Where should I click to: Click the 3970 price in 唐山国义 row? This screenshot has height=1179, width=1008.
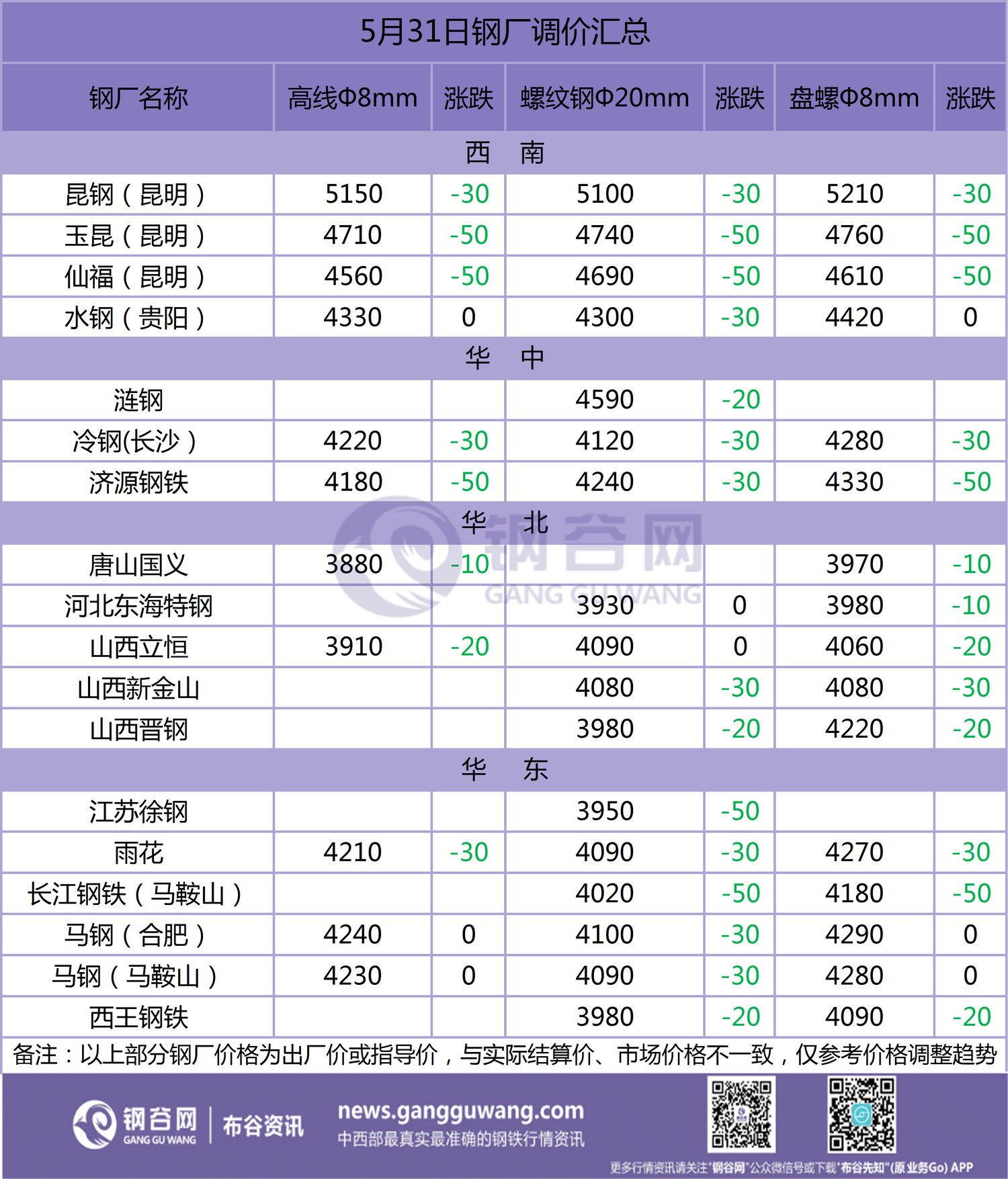coord(854,564)
